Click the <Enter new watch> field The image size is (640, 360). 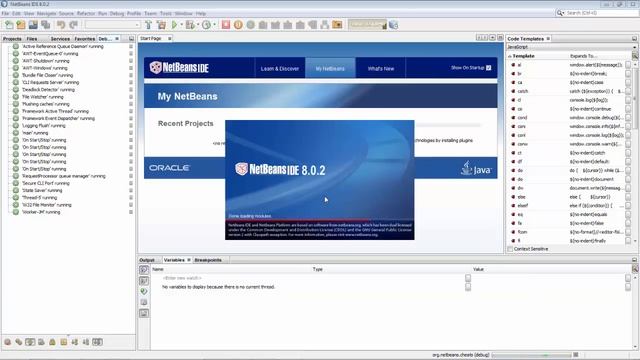[x=182, y=278]
